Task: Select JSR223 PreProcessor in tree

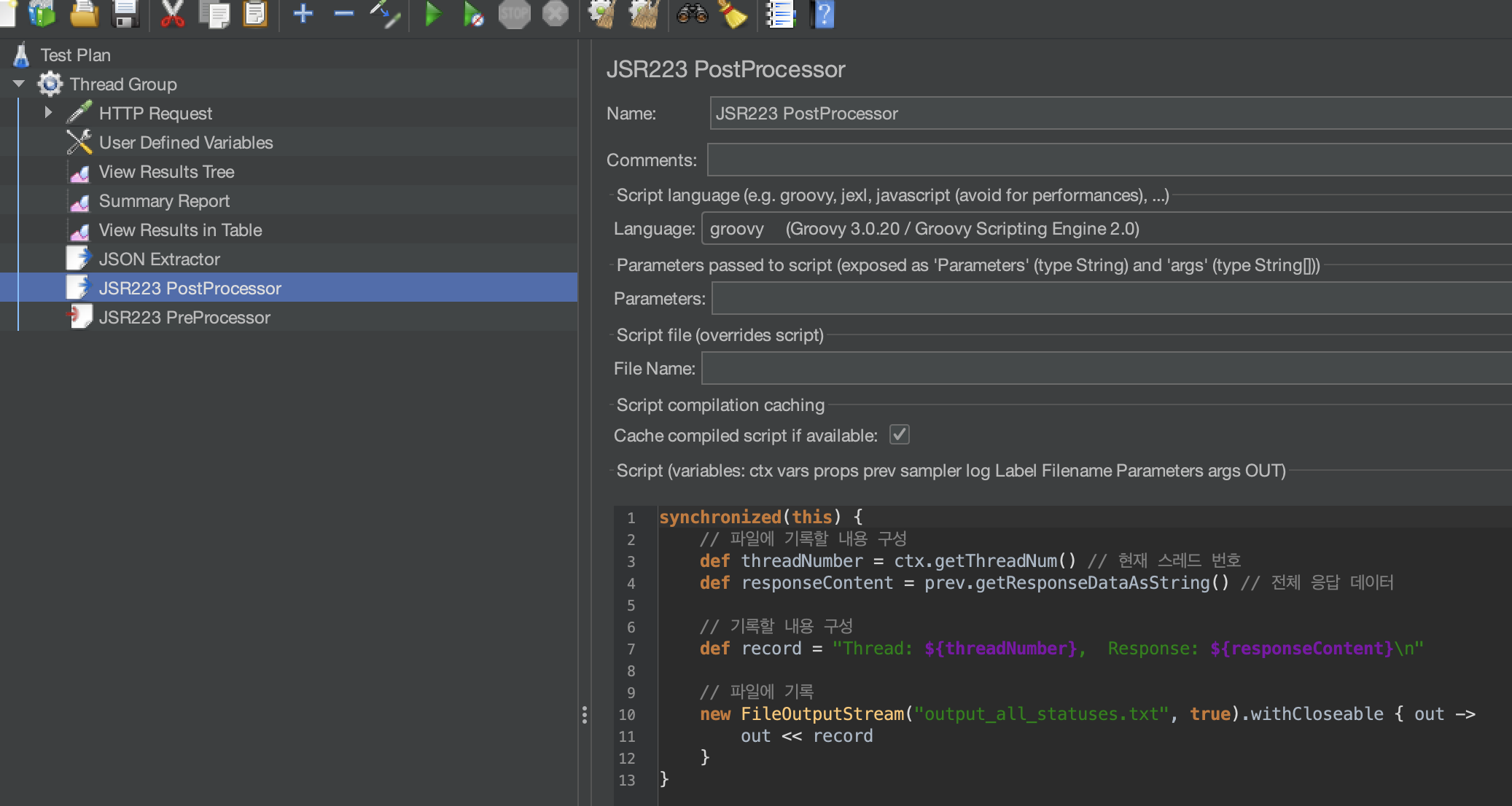Action: click(184, 318)
